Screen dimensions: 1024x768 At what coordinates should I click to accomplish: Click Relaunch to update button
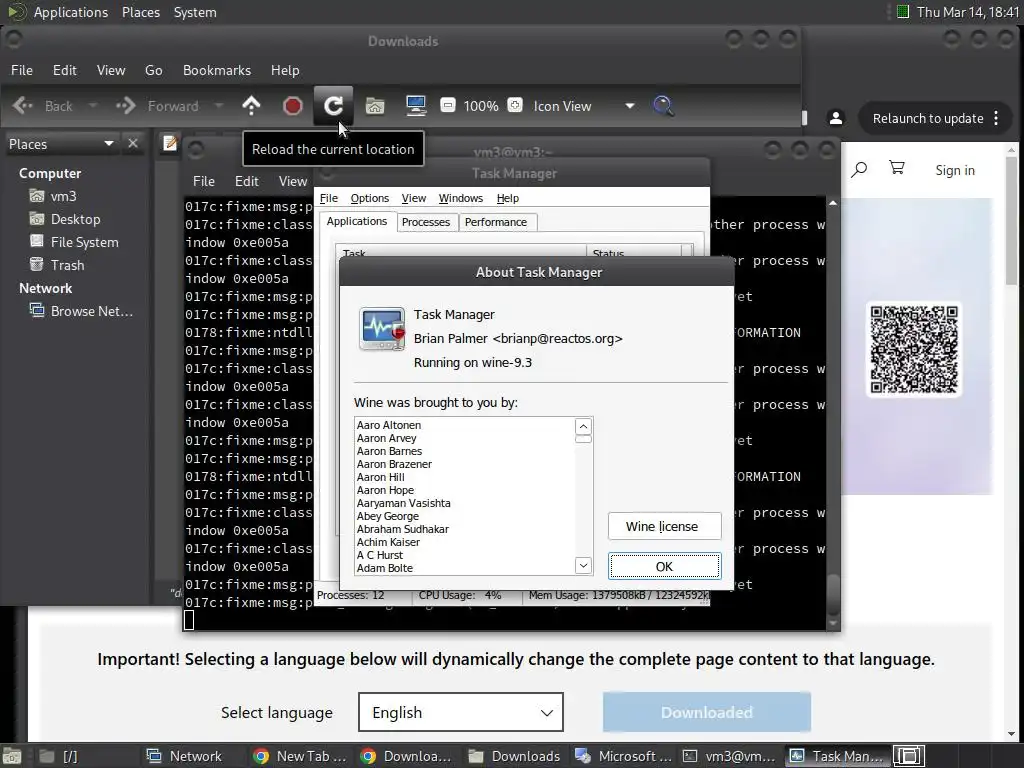[x=927, y=118]
